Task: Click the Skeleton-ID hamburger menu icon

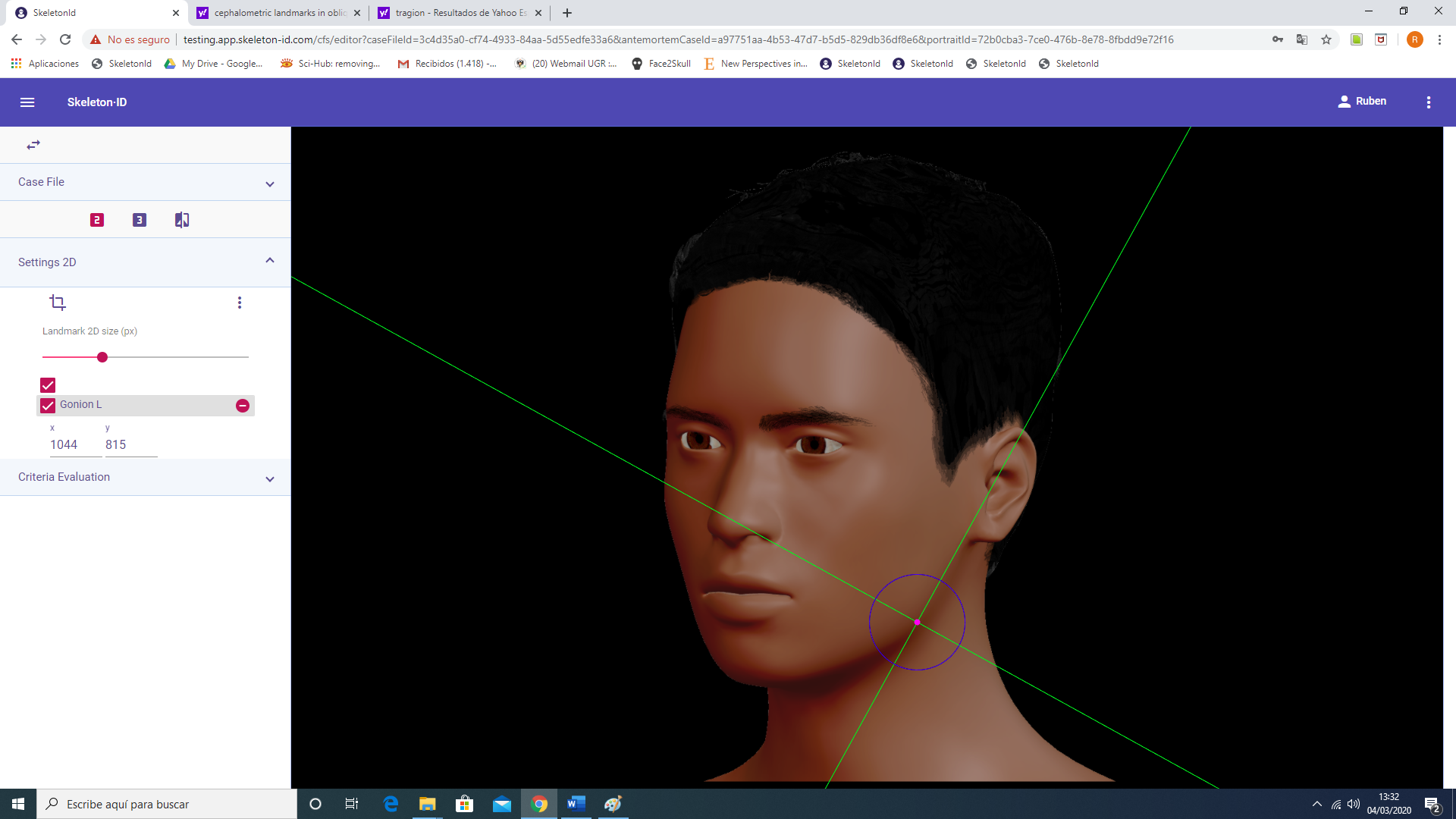Action: [x=27, y=101]
